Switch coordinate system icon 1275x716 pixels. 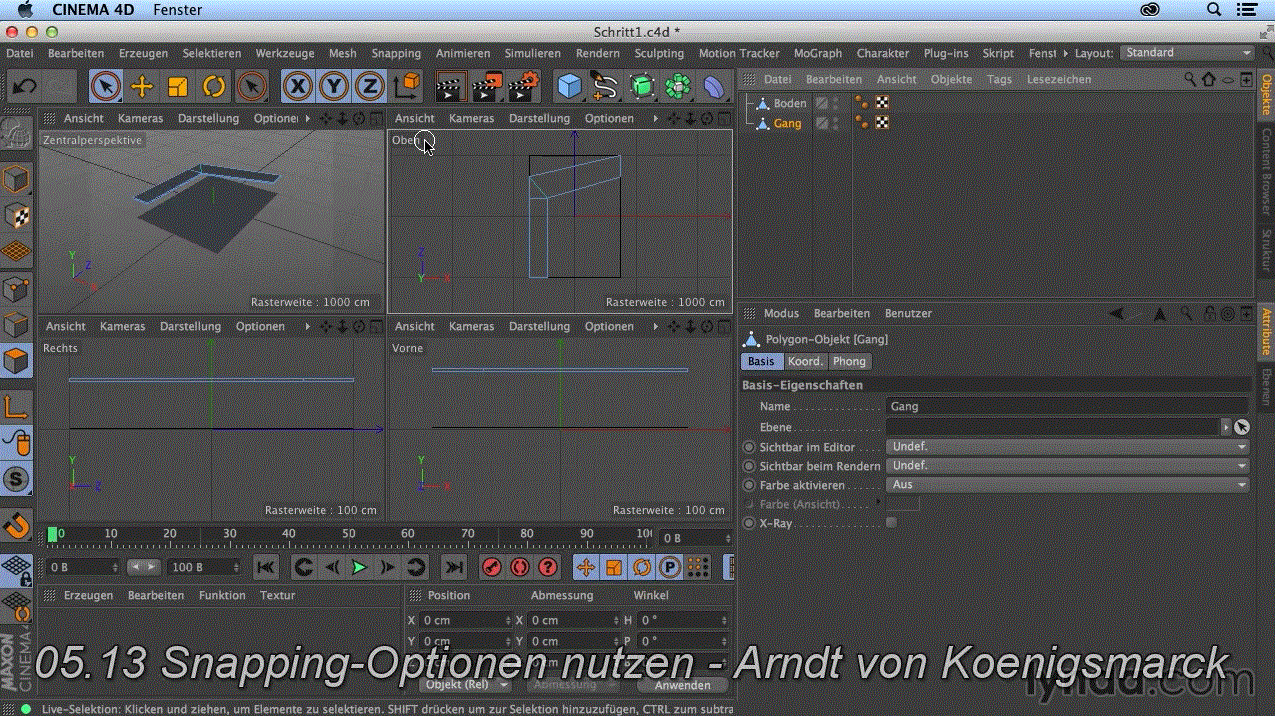406,87
